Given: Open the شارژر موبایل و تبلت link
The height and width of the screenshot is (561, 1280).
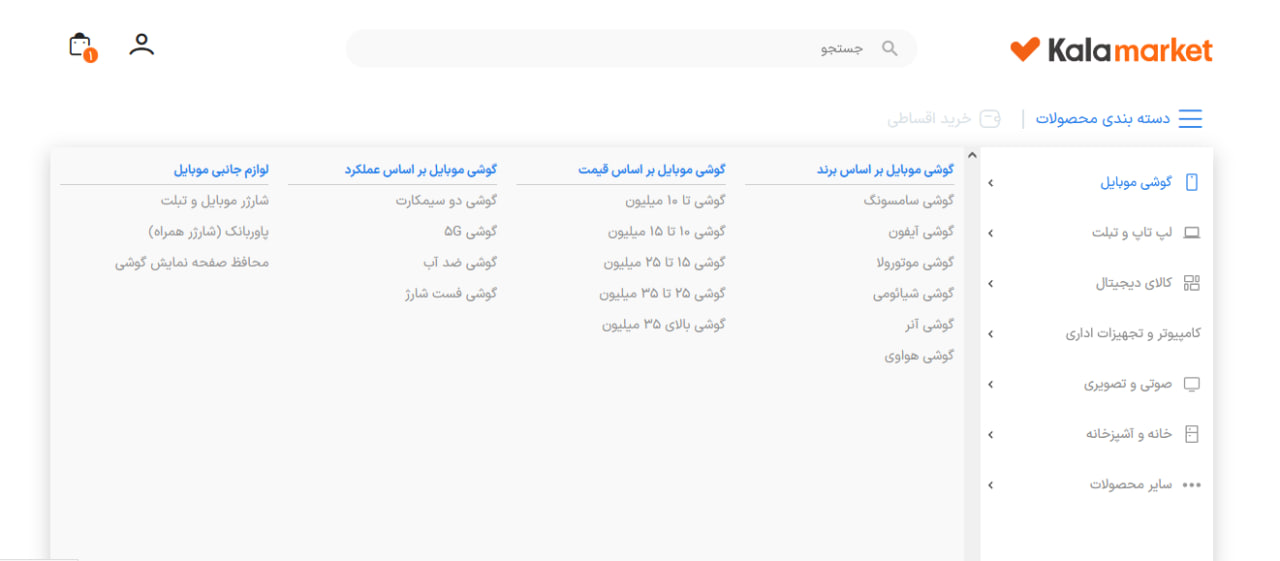Looking at the screenshot, I should [214, 200].
